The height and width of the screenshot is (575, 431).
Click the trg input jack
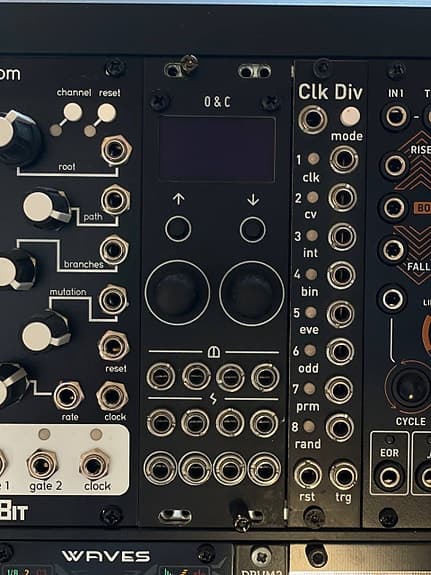tap(343, 476)
